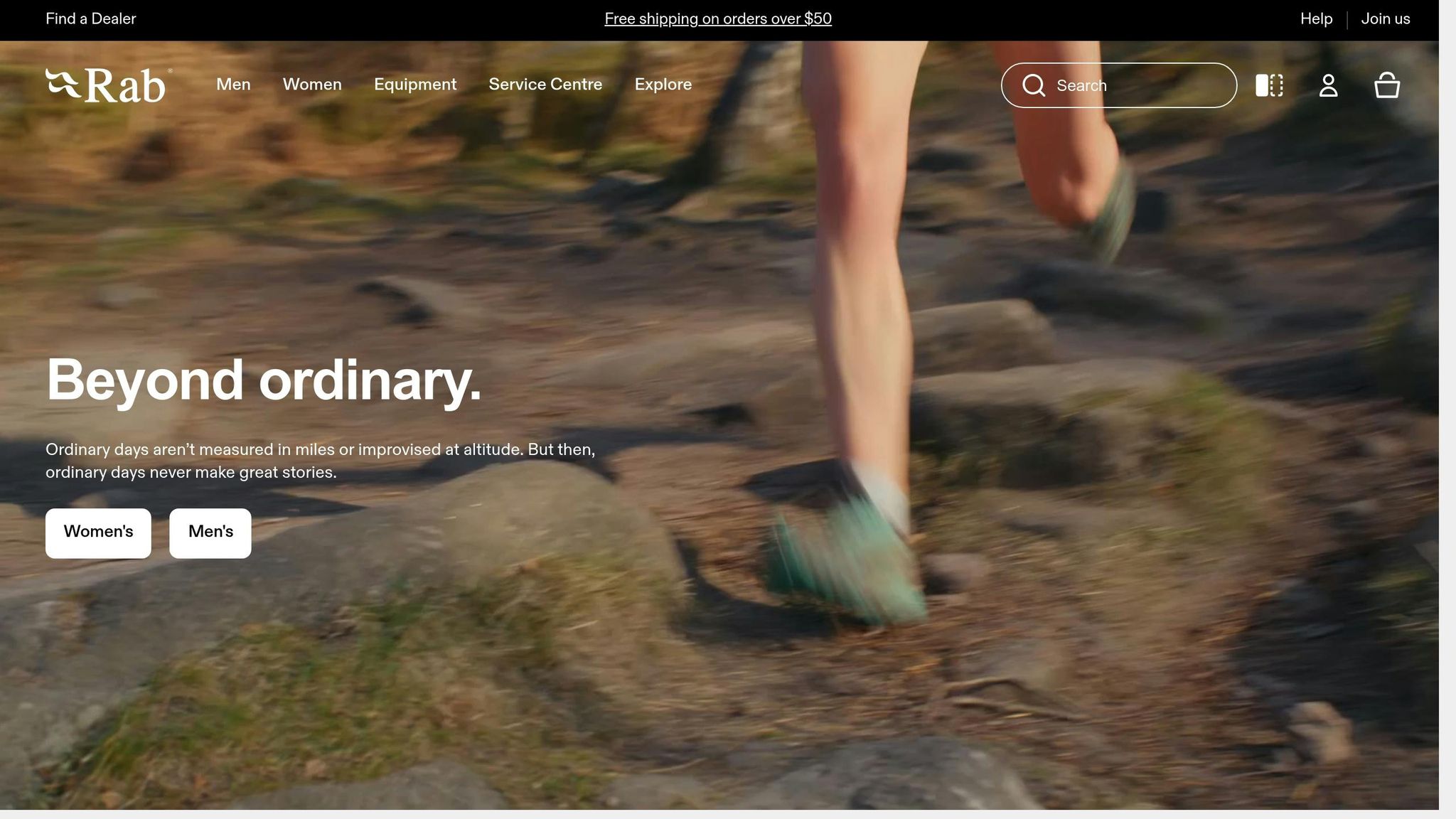Image resolution: width=1456 pixels, height=819 pixels.
Task: Open the user account icon
Action: pyautogui.click(x=1328, y=85)
